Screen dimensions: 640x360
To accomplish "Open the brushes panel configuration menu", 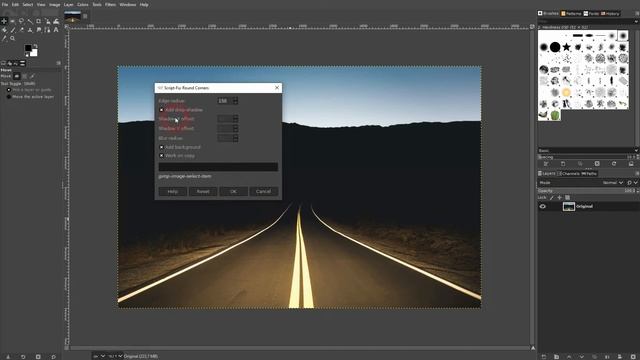I will 637,13.
